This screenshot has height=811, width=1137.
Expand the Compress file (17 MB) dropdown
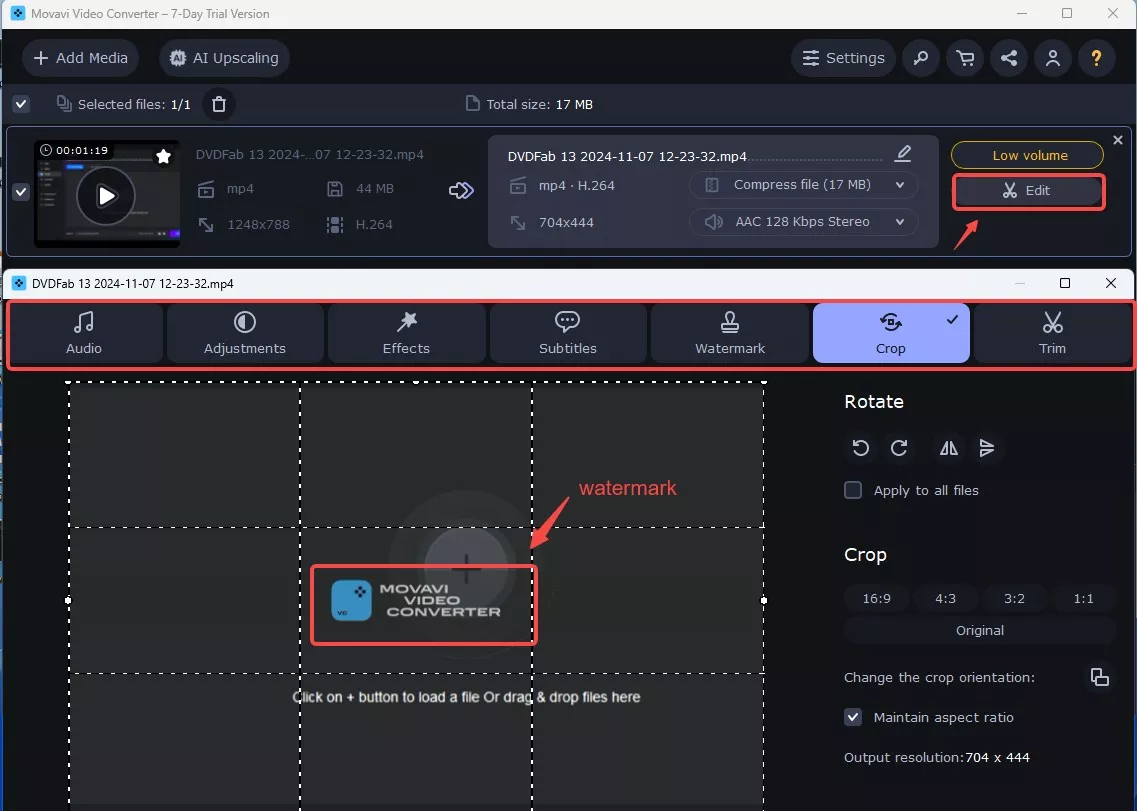tap(803, 185)
